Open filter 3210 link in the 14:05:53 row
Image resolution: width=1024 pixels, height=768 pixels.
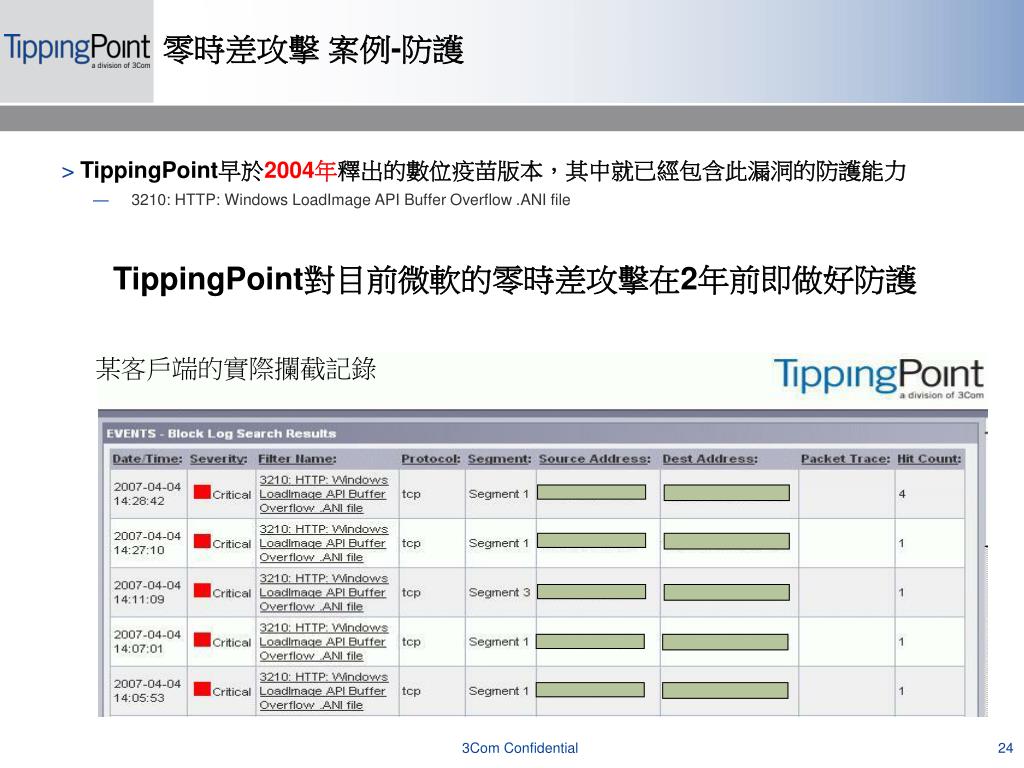[323, 691]
